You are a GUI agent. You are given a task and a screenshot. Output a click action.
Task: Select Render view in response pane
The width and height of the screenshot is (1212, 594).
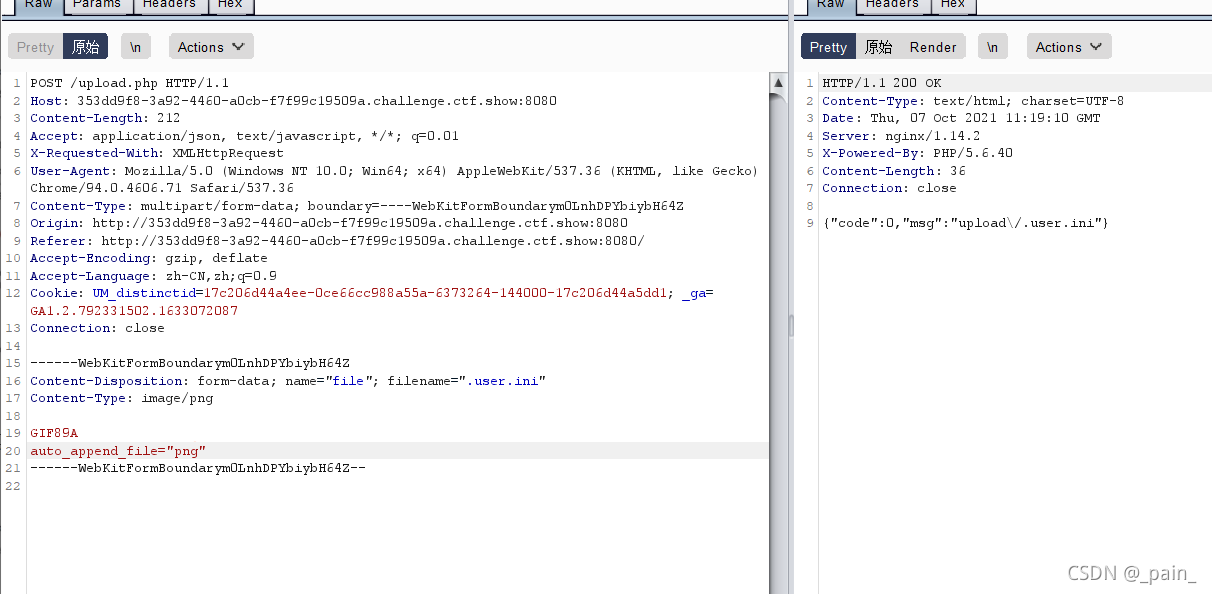(933, 47)
